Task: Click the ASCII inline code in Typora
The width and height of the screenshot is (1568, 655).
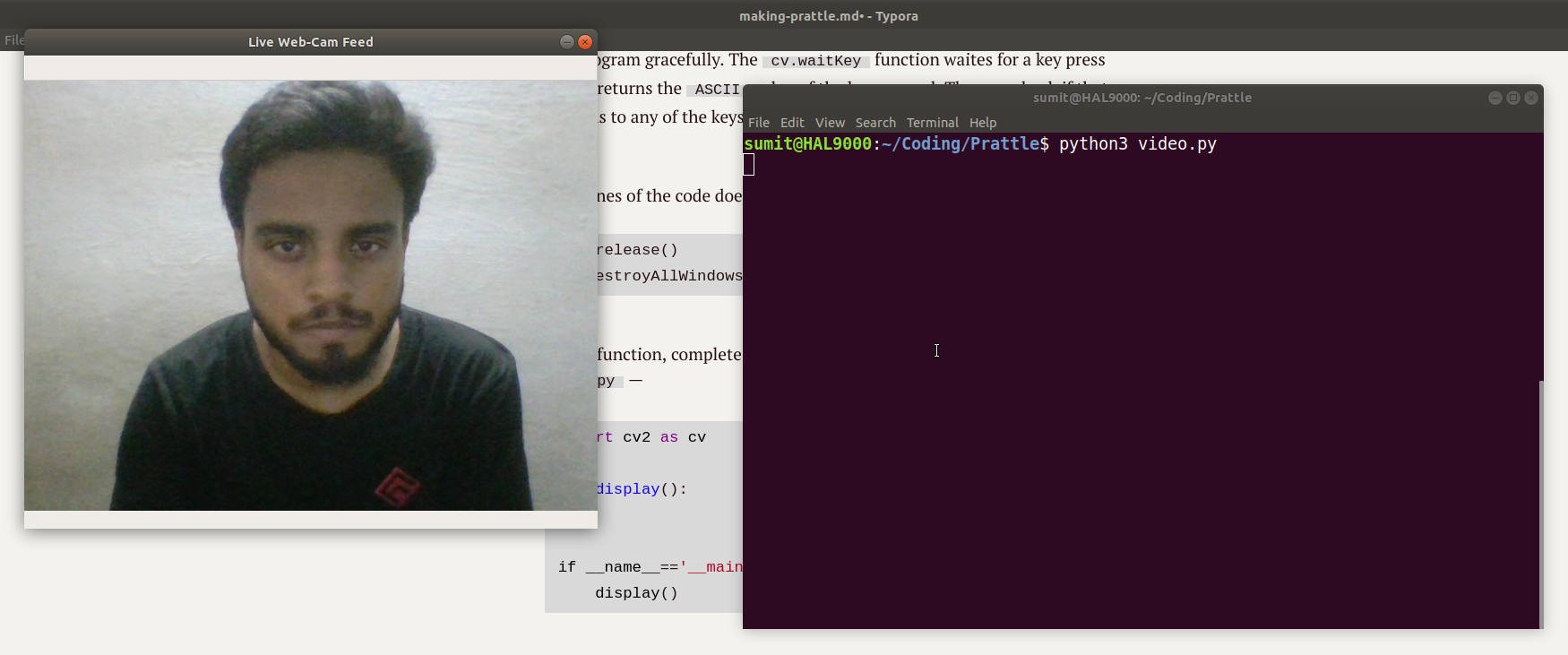Action: 717,90
